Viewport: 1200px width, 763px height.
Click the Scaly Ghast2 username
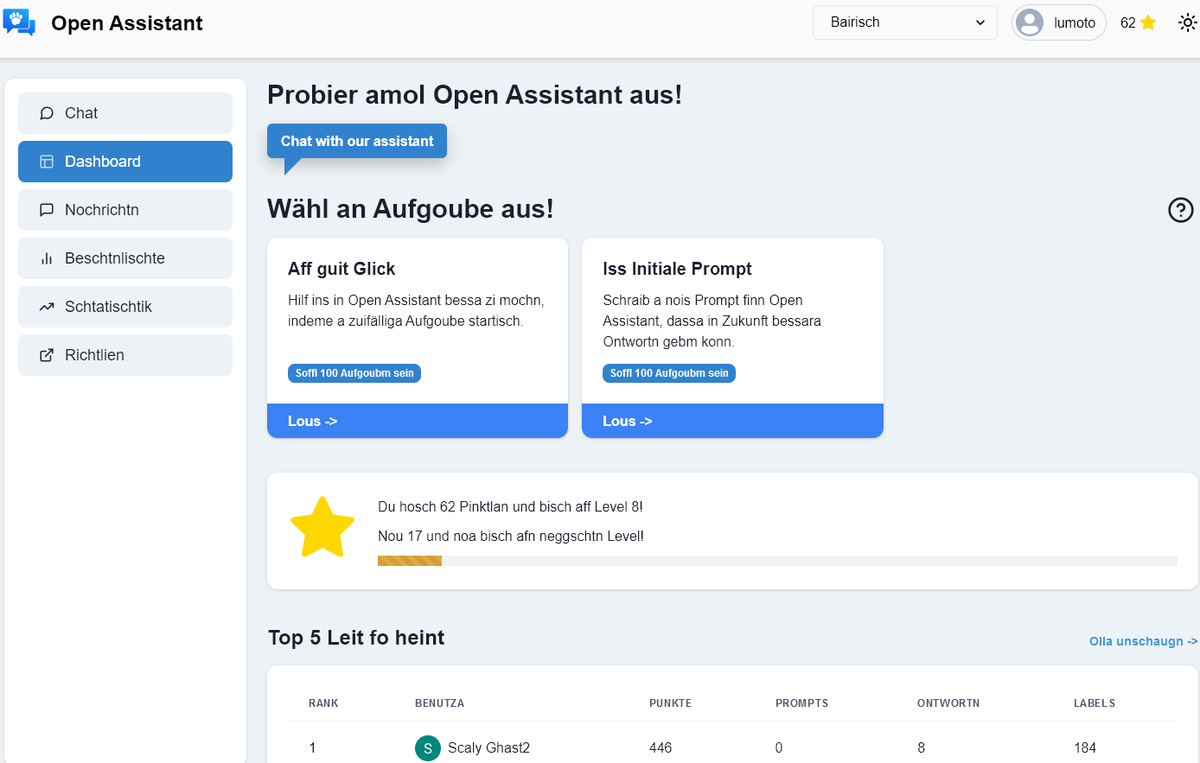point(489,748)
